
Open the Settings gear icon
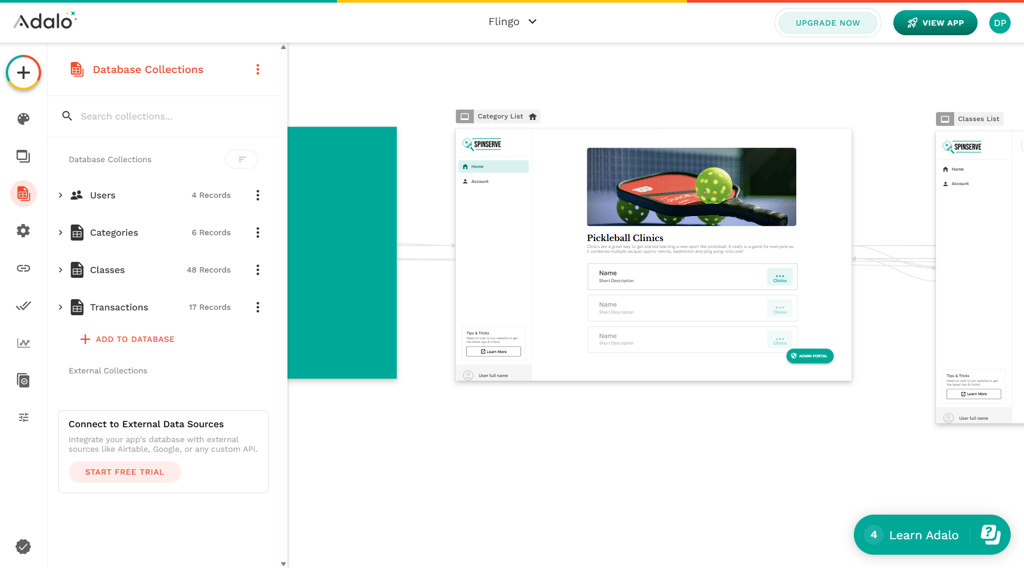coord(24,231)
